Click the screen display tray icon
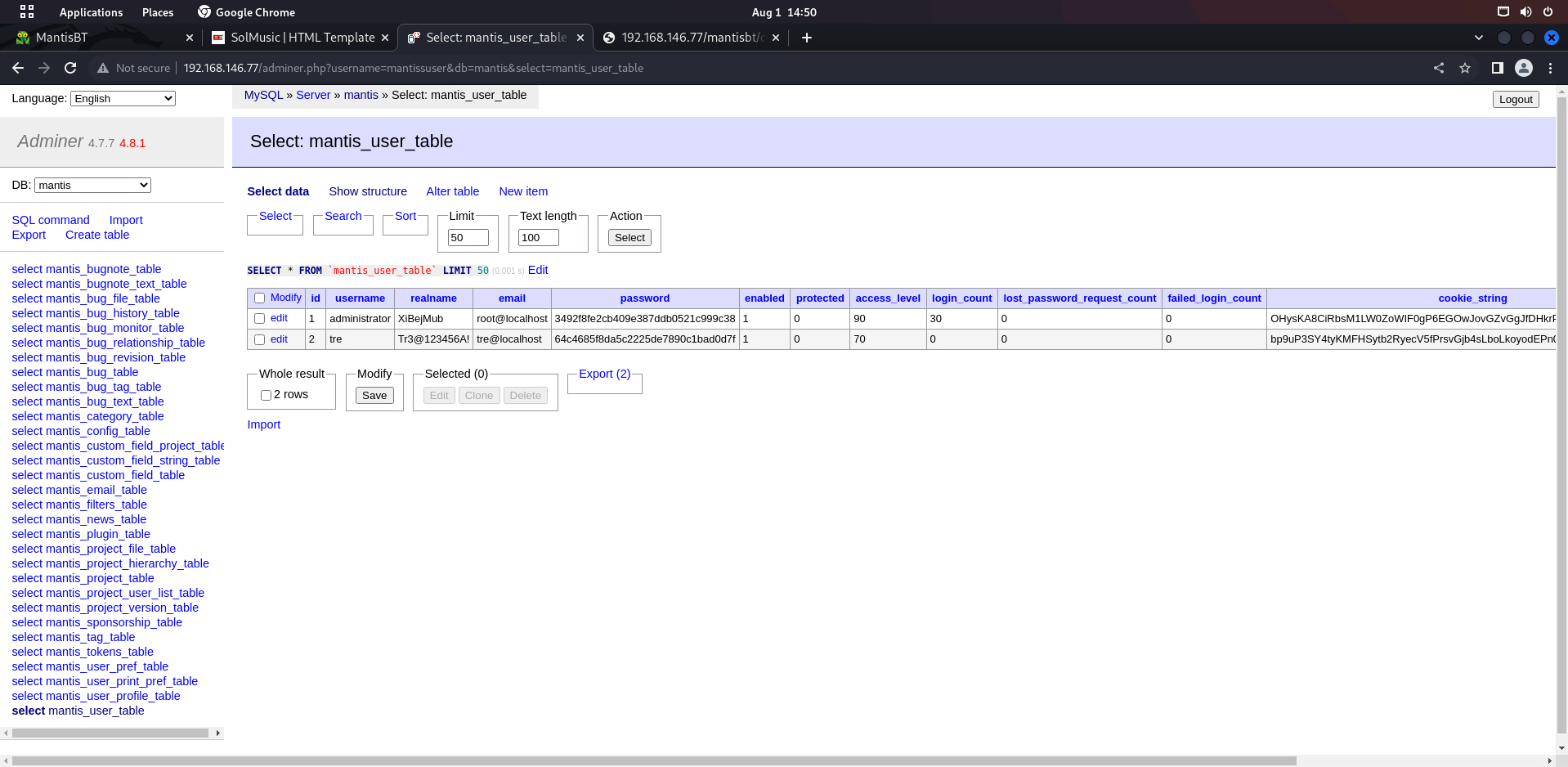This screenshot has width=1568, height=767. pyautogui.click(x=1503, y=11)
